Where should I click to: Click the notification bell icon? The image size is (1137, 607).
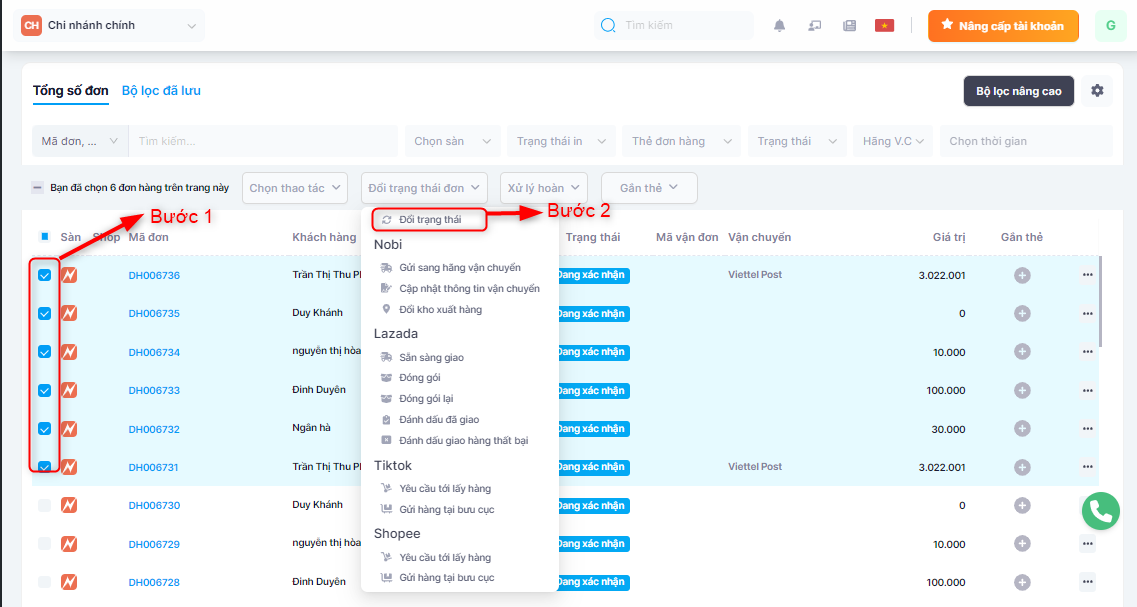[780, 26]
